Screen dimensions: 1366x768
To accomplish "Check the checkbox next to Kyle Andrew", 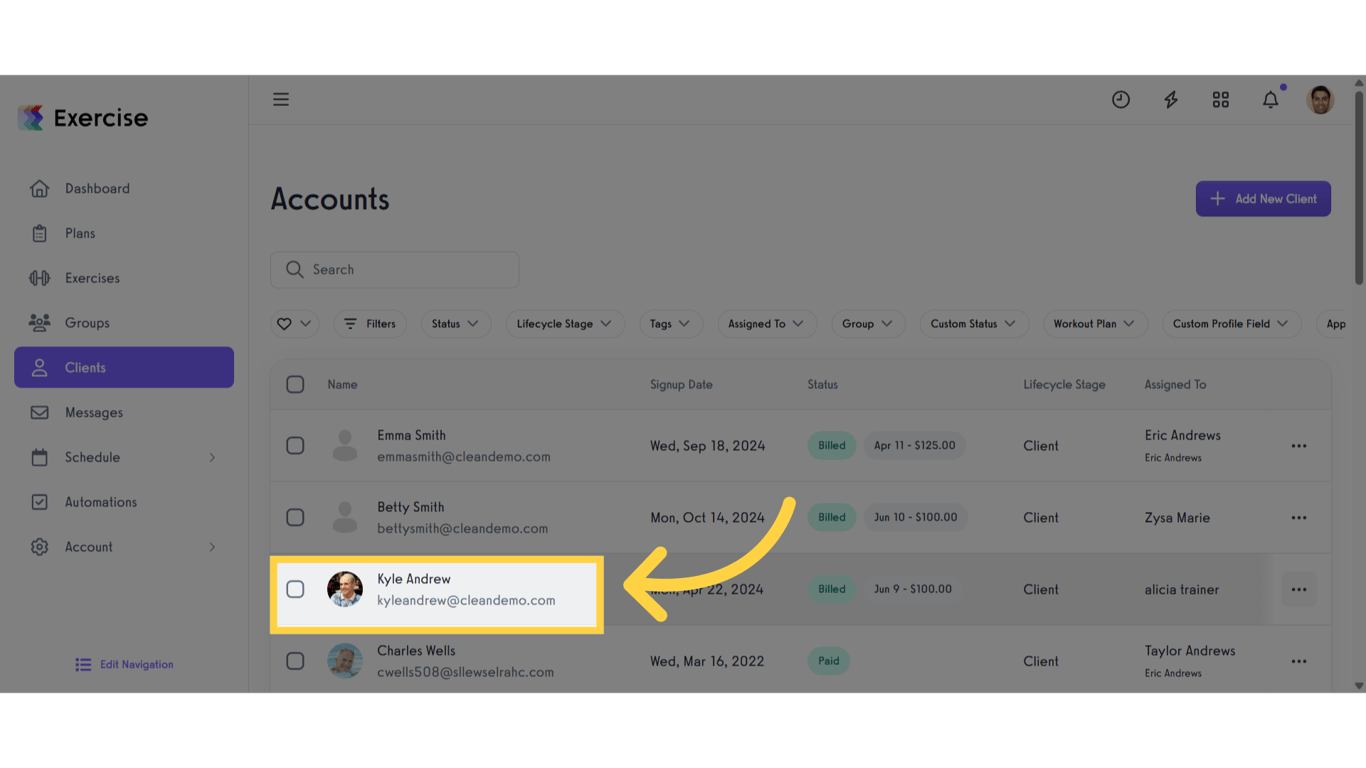I will [295, 589].
